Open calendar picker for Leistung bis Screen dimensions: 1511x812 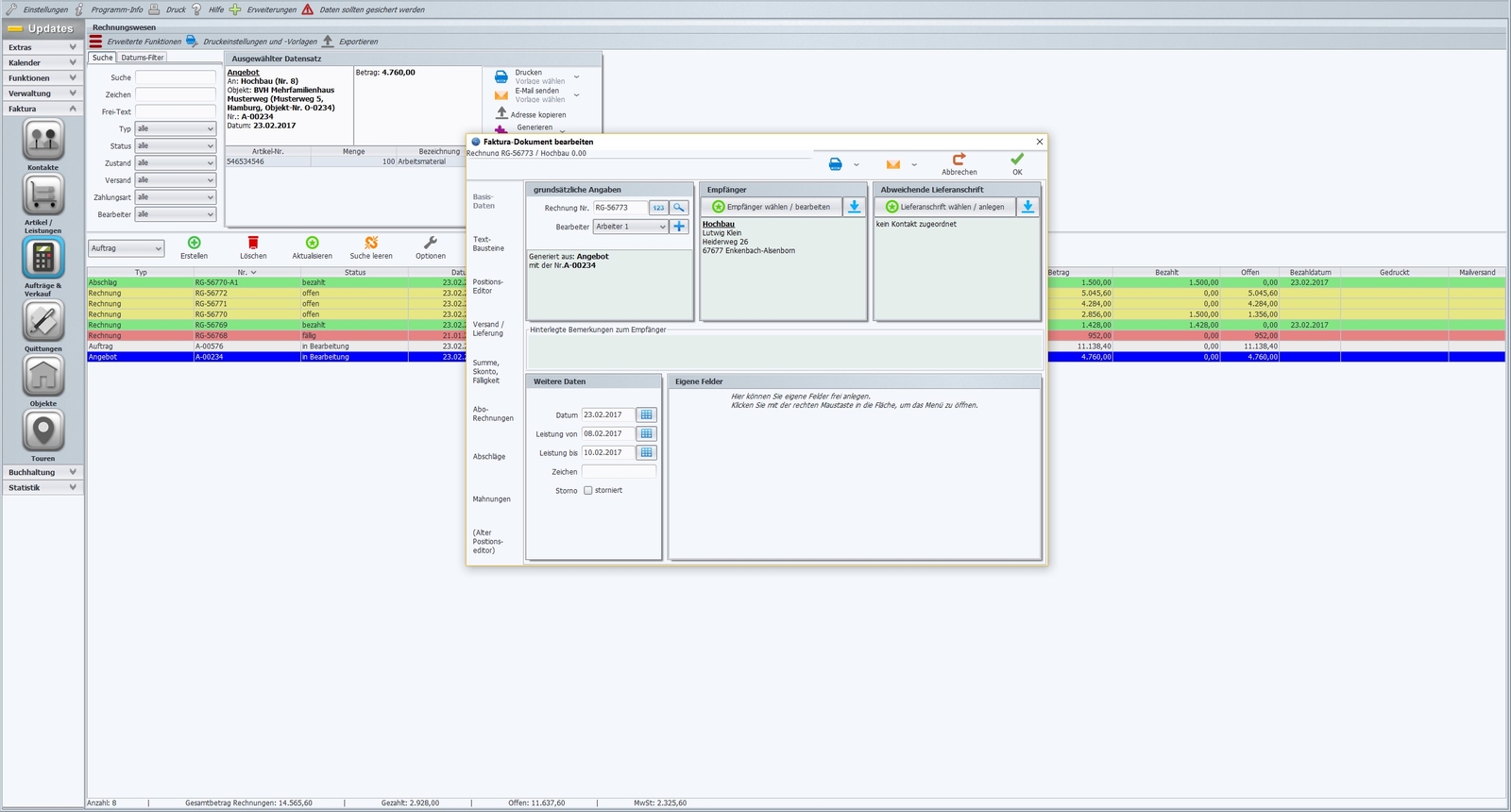[647, 452]
